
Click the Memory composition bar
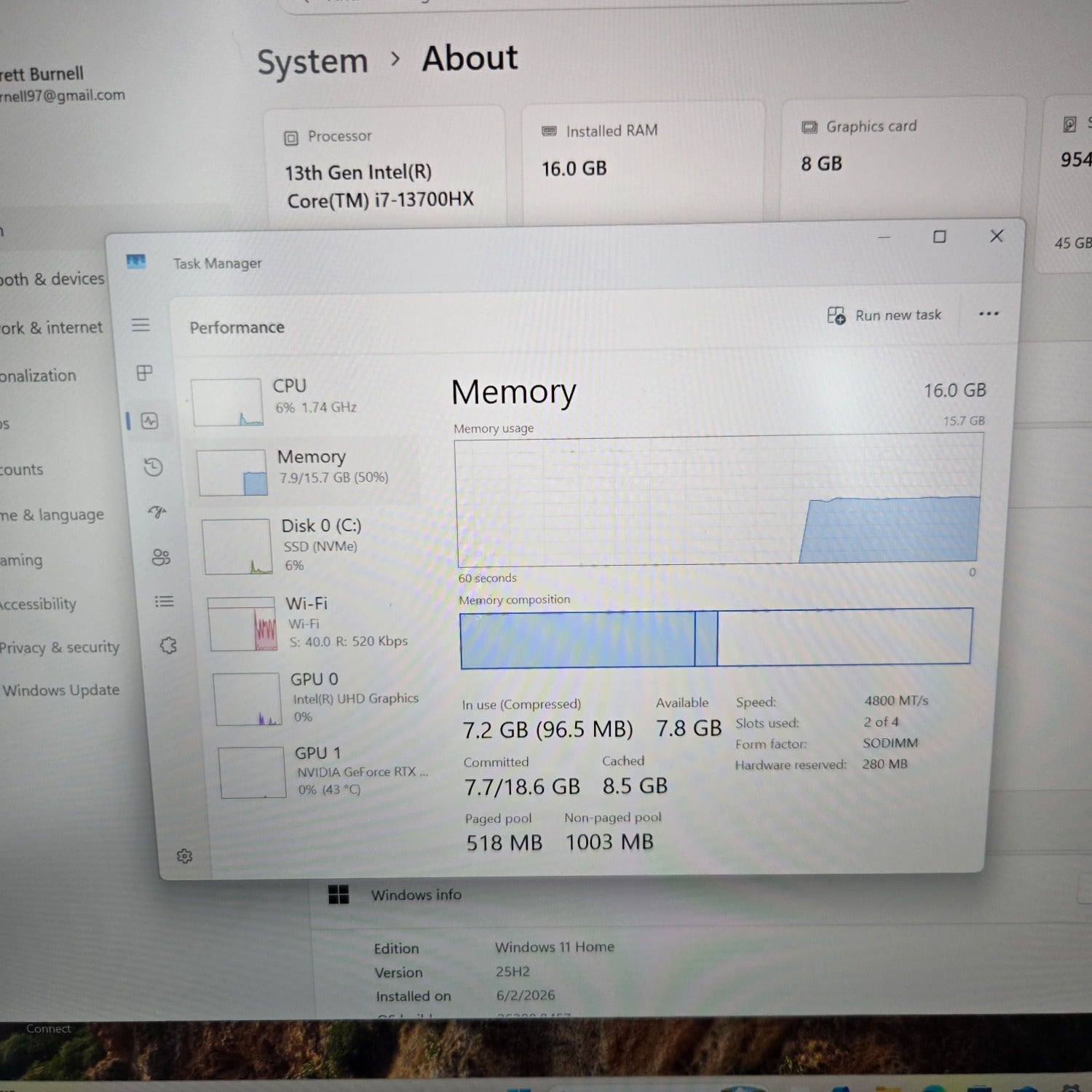(716, 638)
